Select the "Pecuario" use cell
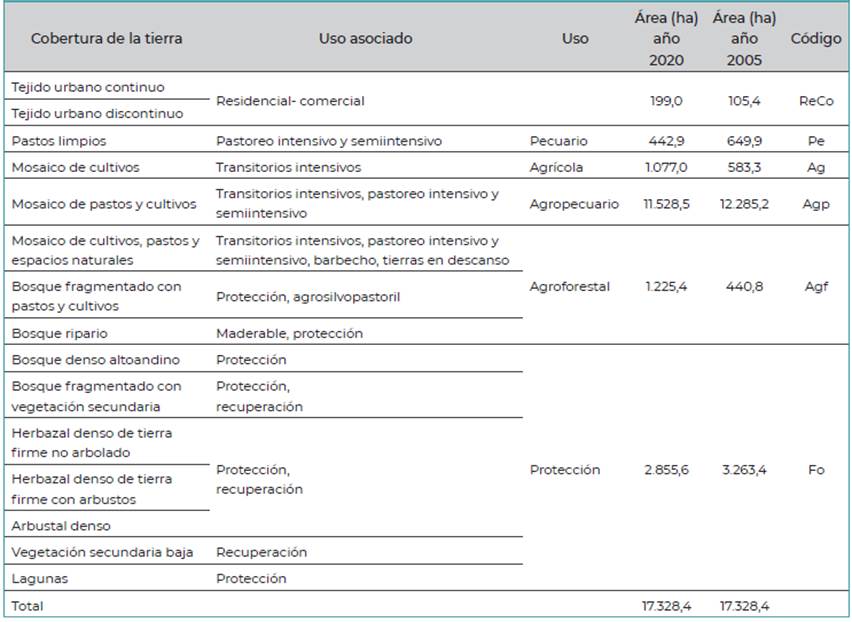 point(558,141)
